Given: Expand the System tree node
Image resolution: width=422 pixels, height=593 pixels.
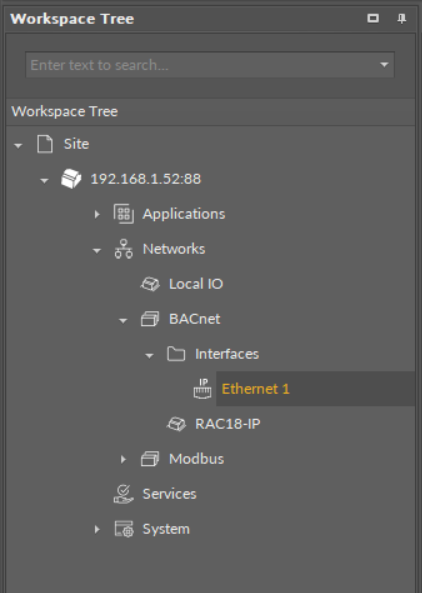Looking at the screenshot, I should point(97,529).
